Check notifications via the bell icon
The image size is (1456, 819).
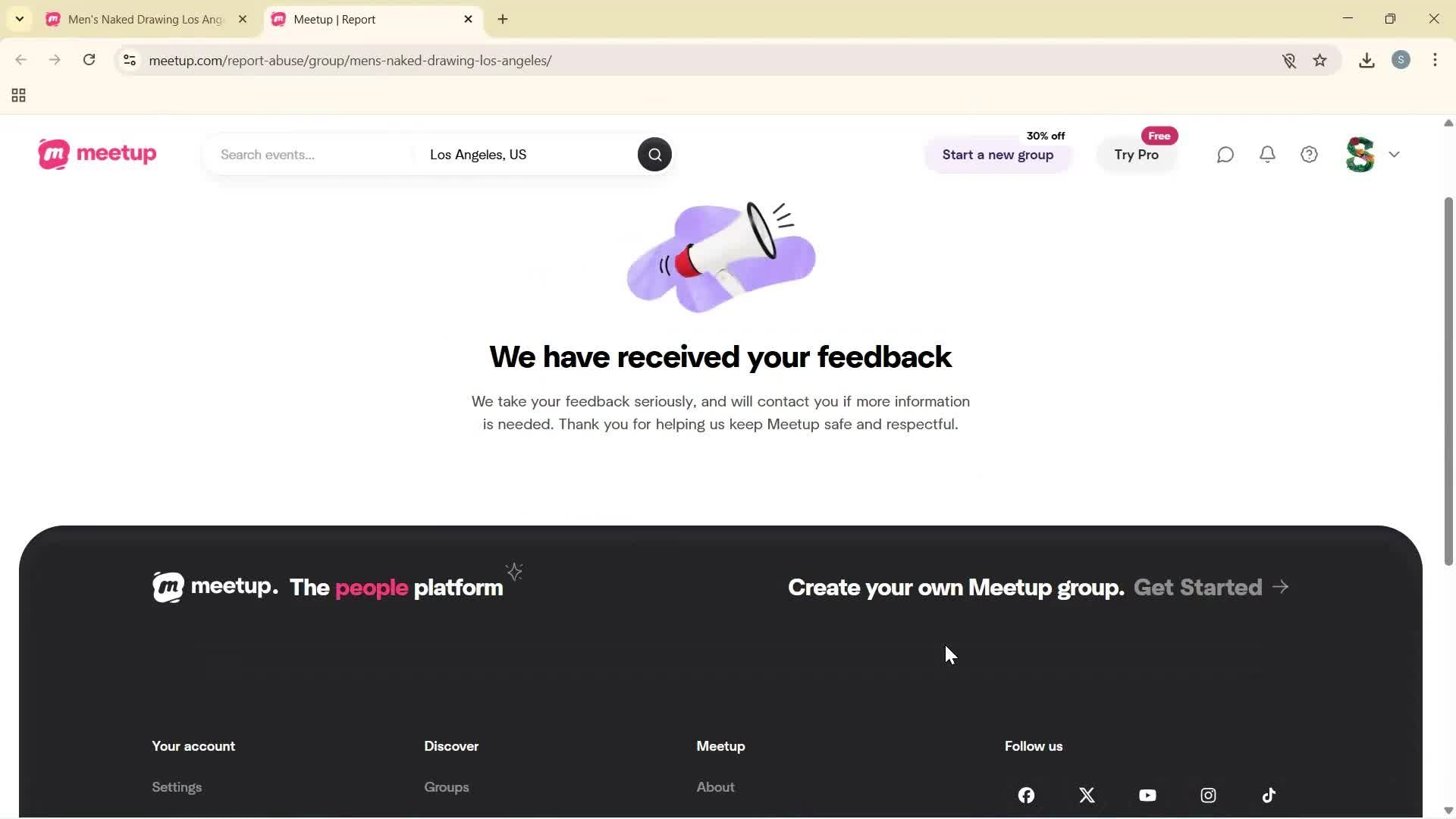point(1267,154)
